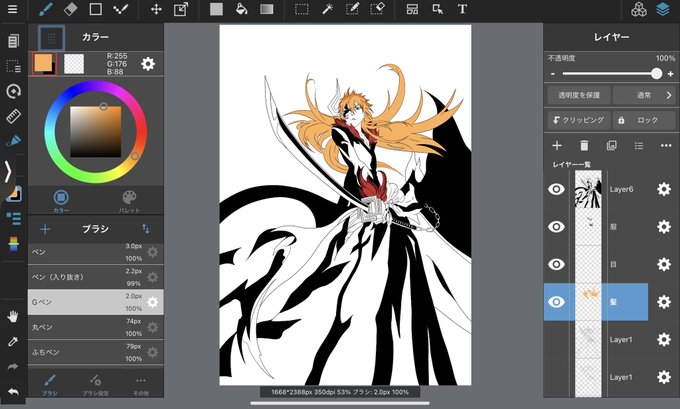
Task: Click the Redo arrow
Action: click(x=13, y=367)
